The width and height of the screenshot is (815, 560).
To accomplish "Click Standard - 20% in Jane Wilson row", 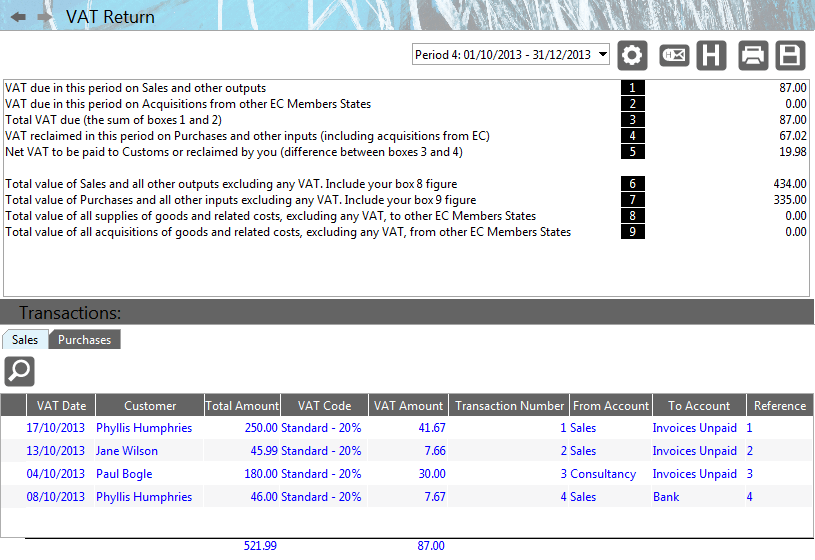I will [321, 451].
